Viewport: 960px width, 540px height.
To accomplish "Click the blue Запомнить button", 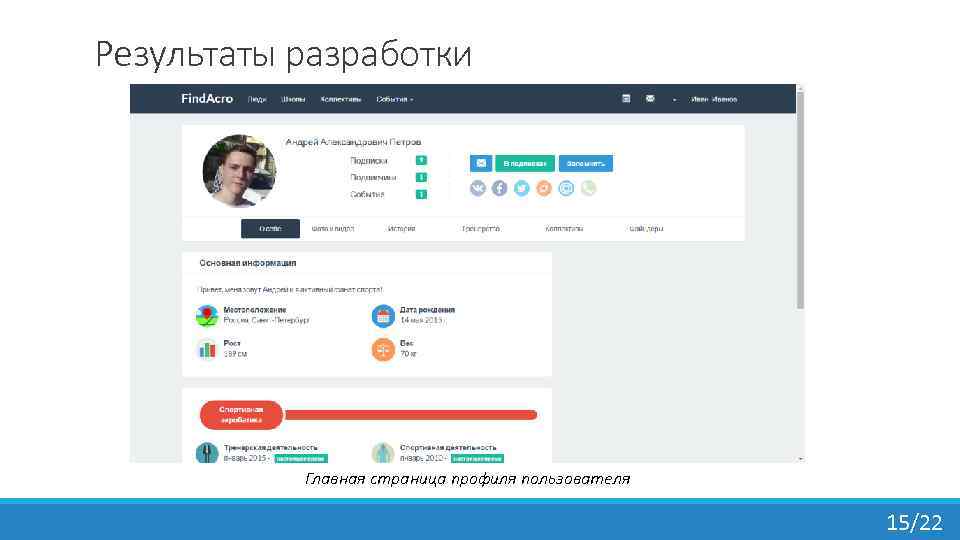I will [x=586, y=163].
